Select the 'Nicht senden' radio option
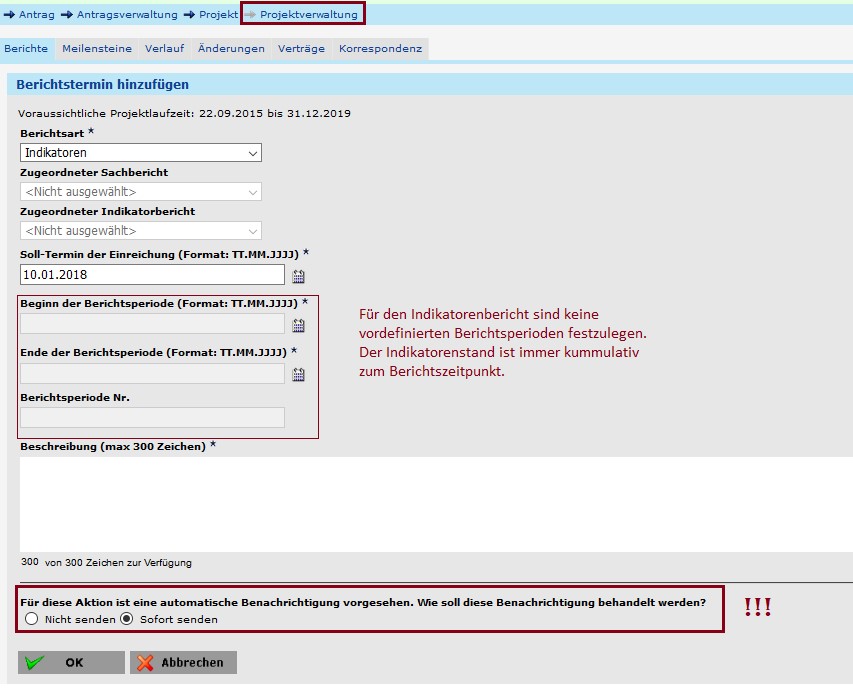853x691 pixels. tap(32, 619)
